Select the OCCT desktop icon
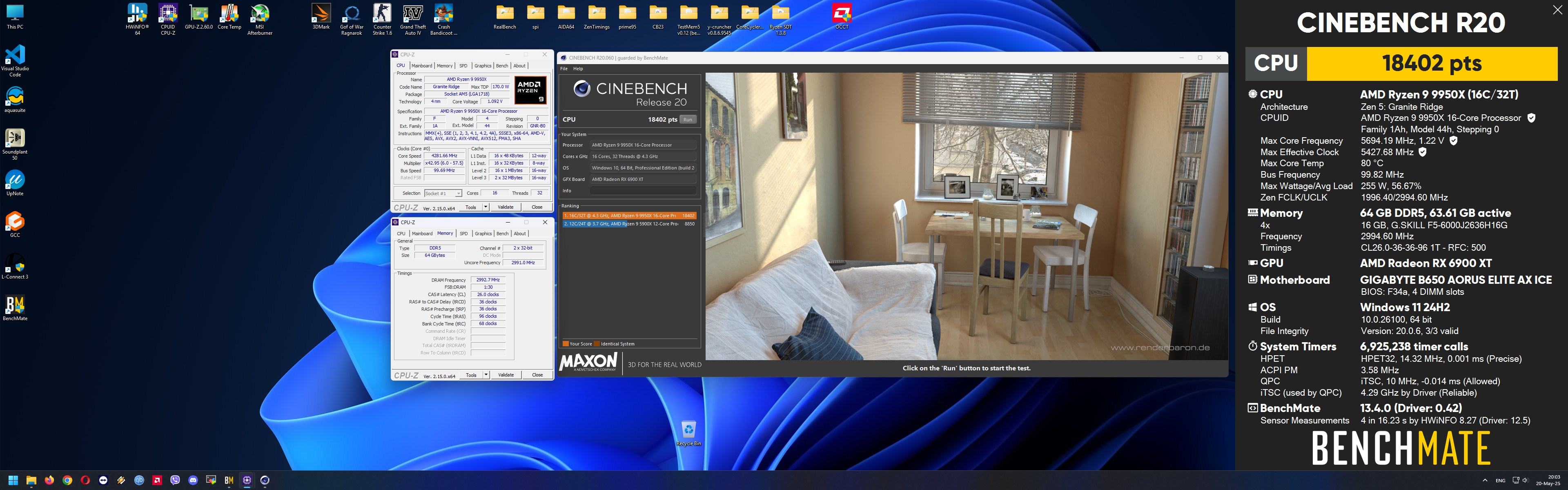This screenshot has width=1568, height=490. point(842,17)
